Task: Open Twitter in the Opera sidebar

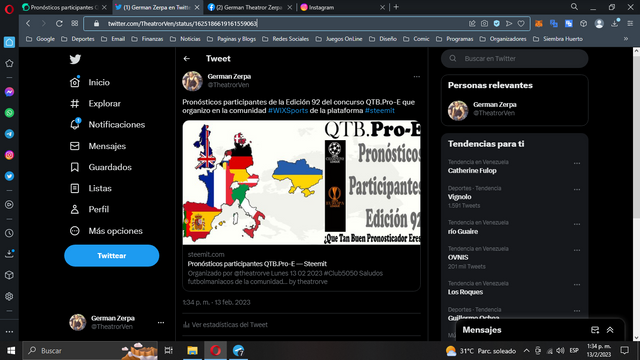Action: point(9,176)
